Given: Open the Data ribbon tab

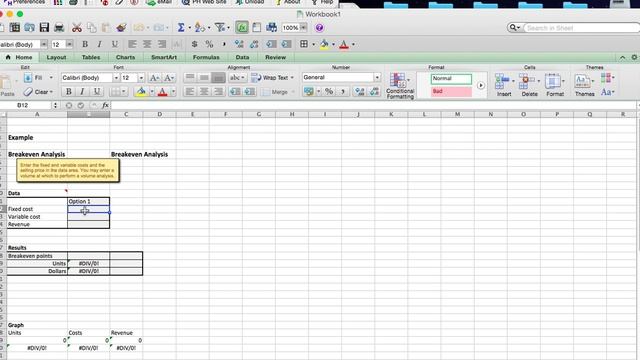Looking at the screenshot, I should click(x=242, y=58).
